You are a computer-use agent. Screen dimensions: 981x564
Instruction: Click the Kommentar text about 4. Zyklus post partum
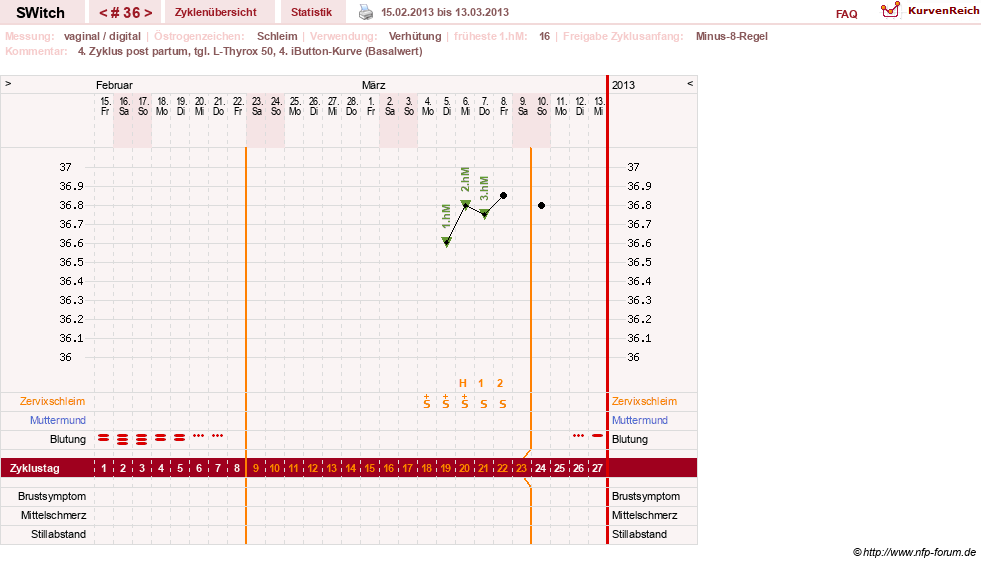coord(250,51)
